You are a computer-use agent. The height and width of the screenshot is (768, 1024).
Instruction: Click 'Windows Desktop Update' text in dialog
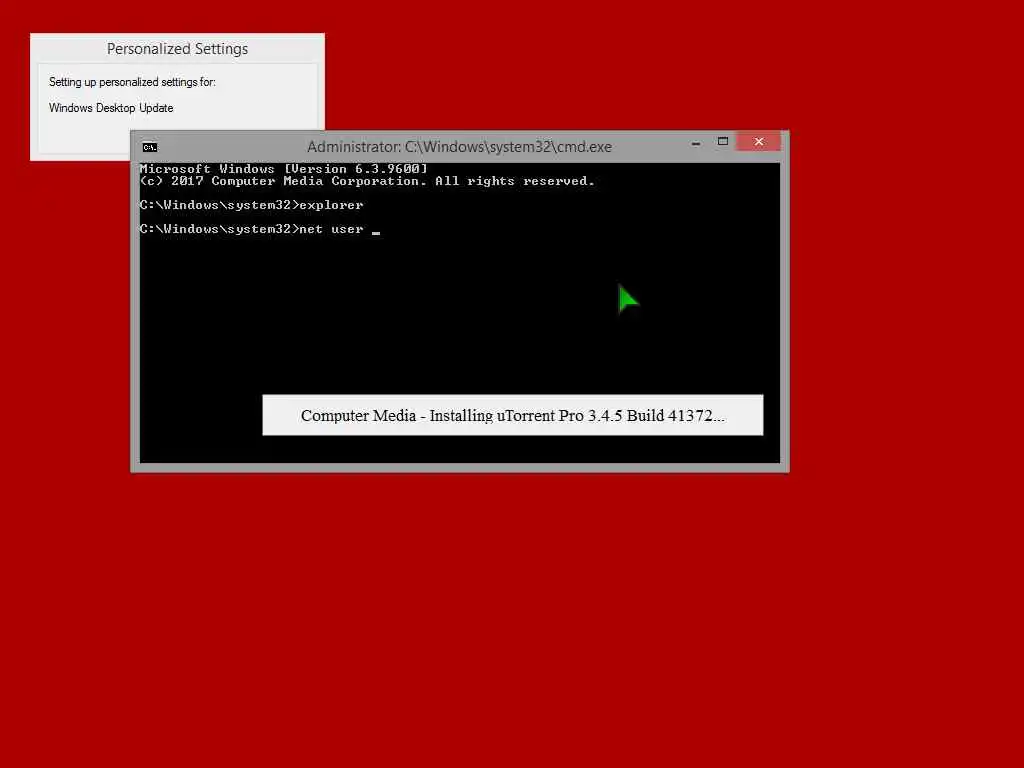[x=111, y=108]
